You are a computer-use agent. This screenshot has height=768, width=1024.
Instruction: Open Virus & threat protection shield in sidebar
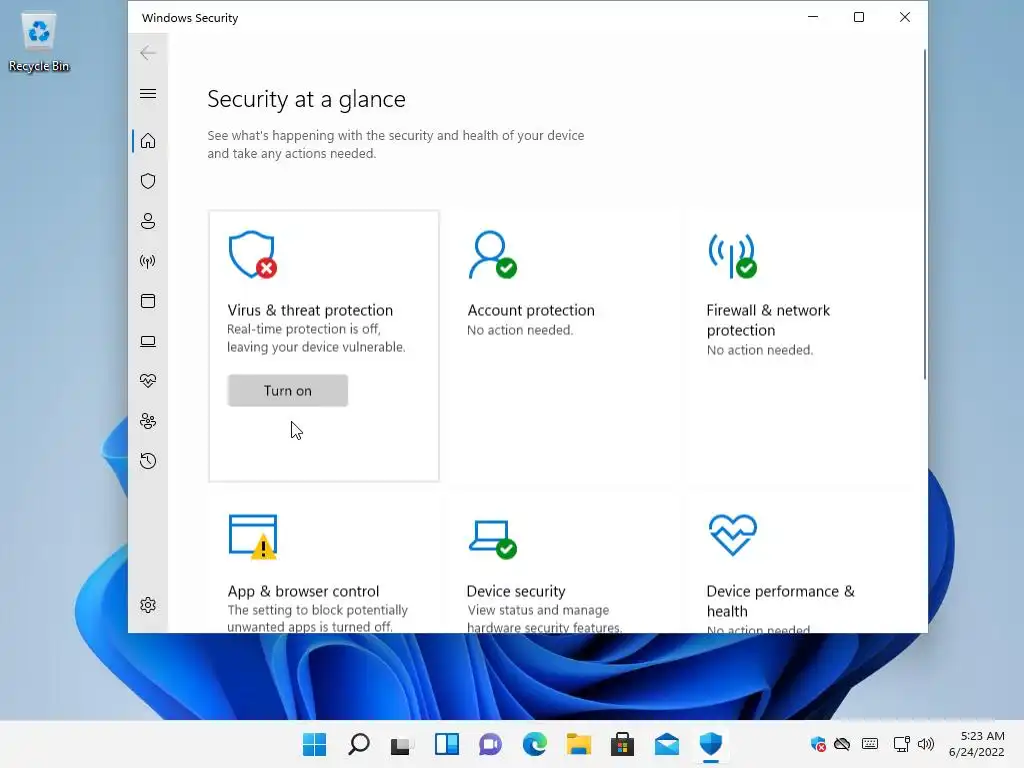pyautogui.click(x=148, y=181)
